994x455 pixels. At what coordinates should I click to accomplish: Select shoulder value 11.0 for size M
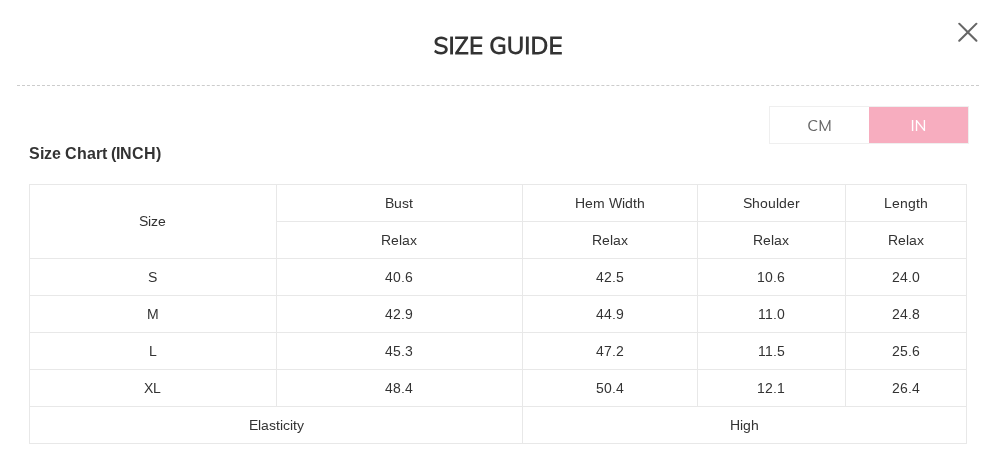[771, 314]
